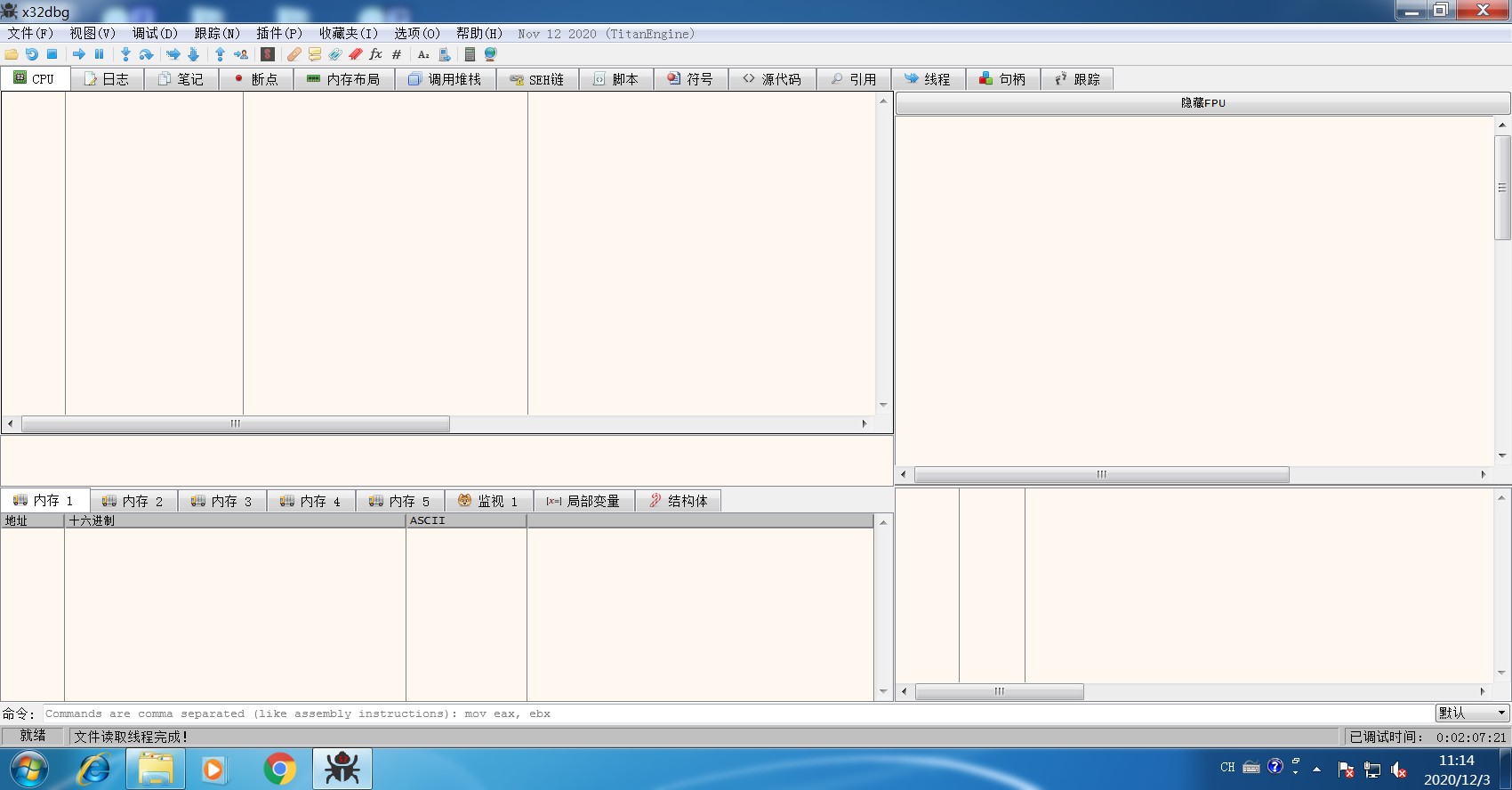Click the step into icon
Screen dimensions: 1512x790
[125, 54]
